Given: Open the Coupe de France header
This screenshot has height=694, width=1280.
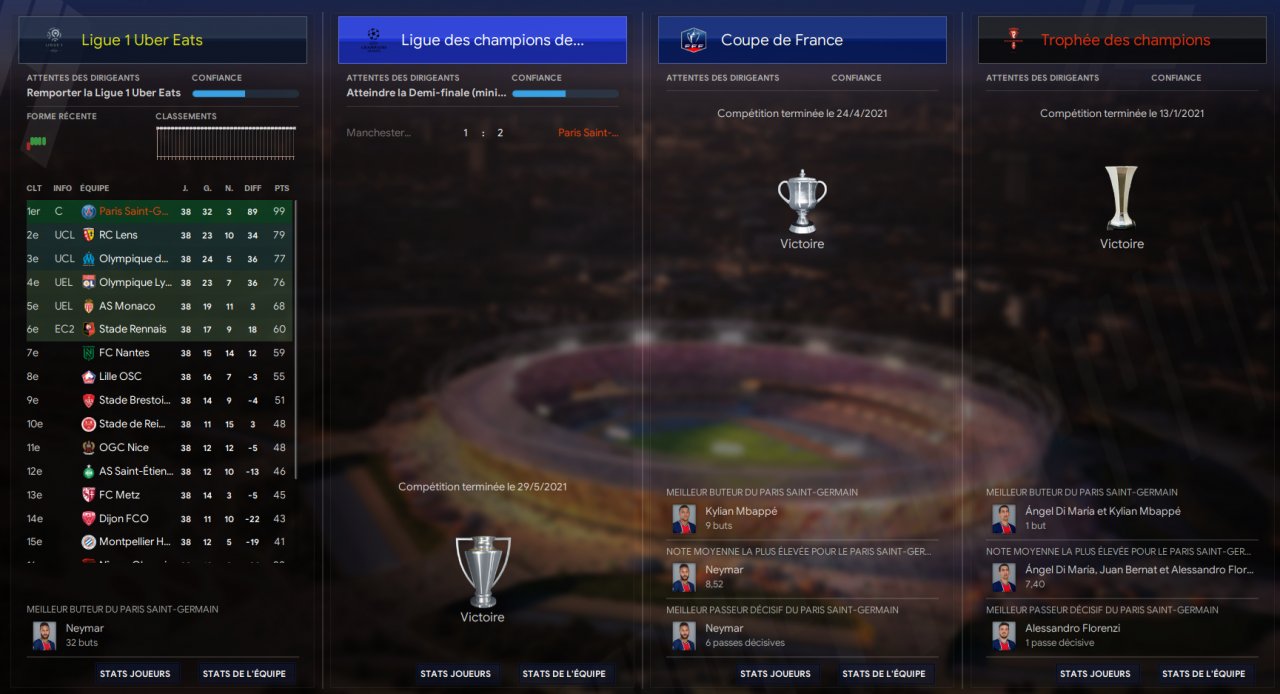Looking at the screenshot, I should click(802, 40).
